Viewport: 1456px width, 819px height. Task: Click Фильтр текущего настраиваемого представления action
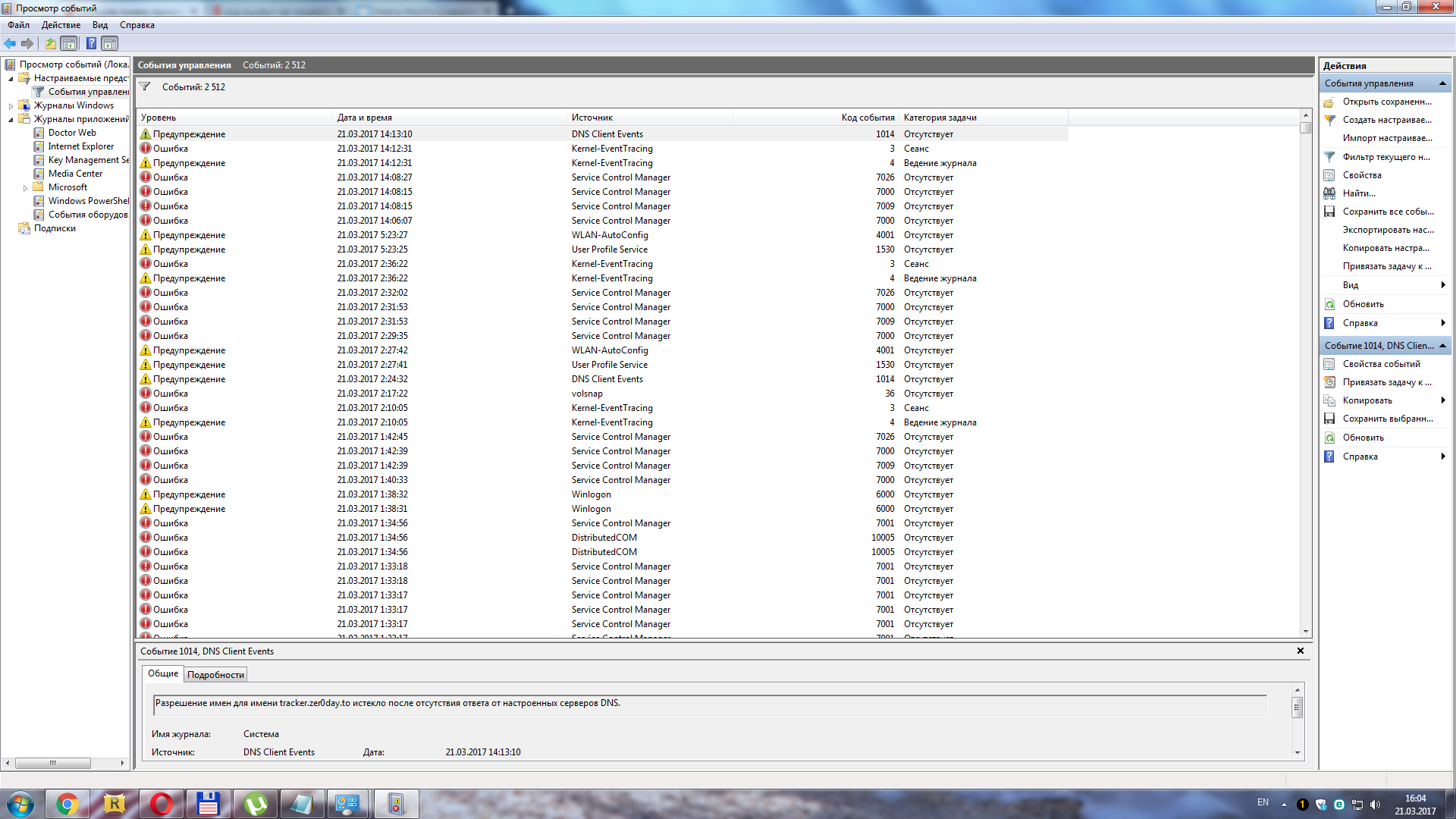click(1385, 157)
